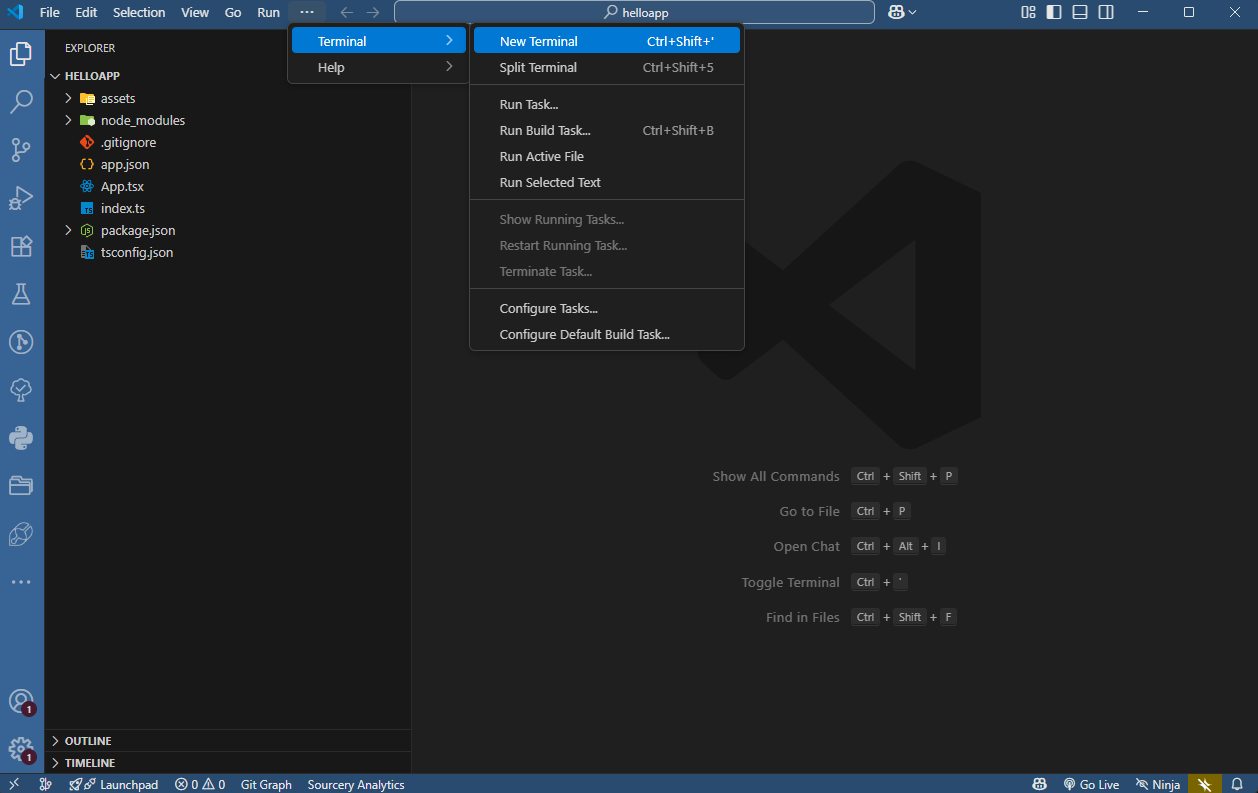
Task: Collapse the TIMELINE section header
Action: tap(90, 762)
